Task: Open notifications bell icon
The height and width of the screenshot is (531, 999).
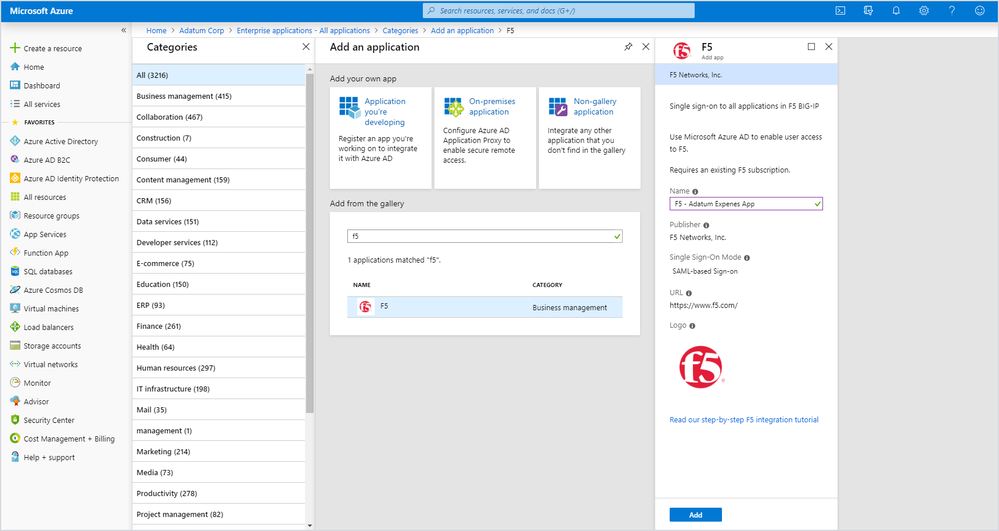Action: coord(896,11)
